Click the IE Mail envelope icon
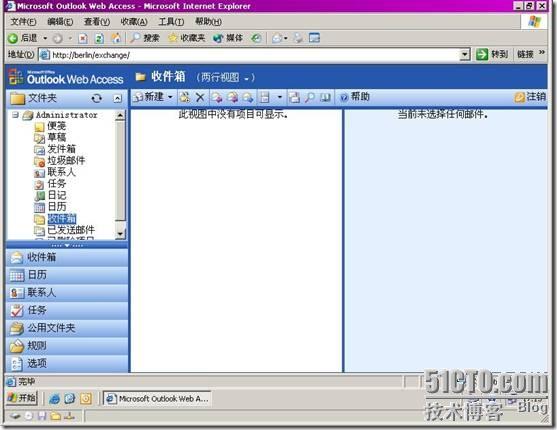 (x=277, y=38)
